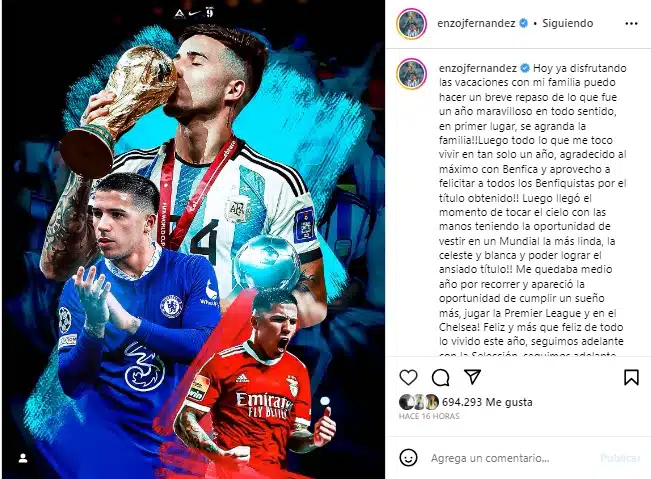Screen dimensions: 651x479
Task: View the 694.293 Me gusta likes list
Action: coord(487,402)
